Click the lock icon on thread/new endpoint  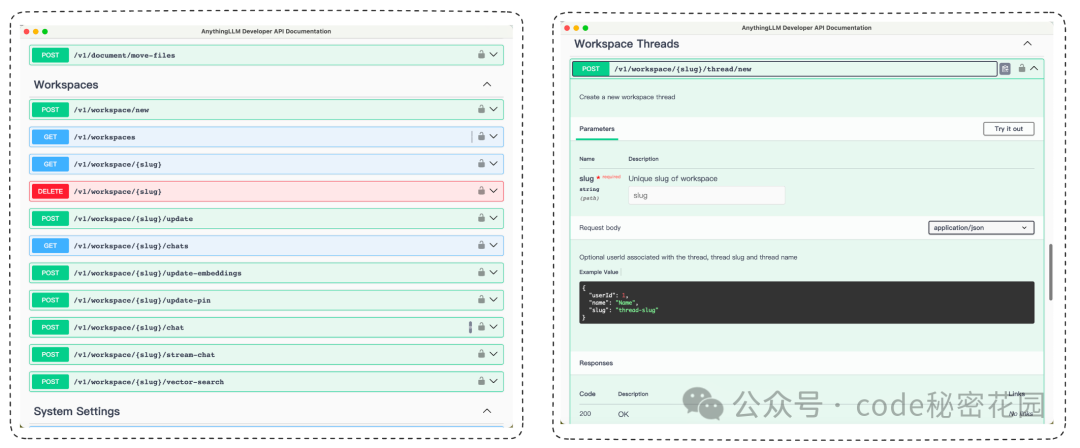[1022, 68]
